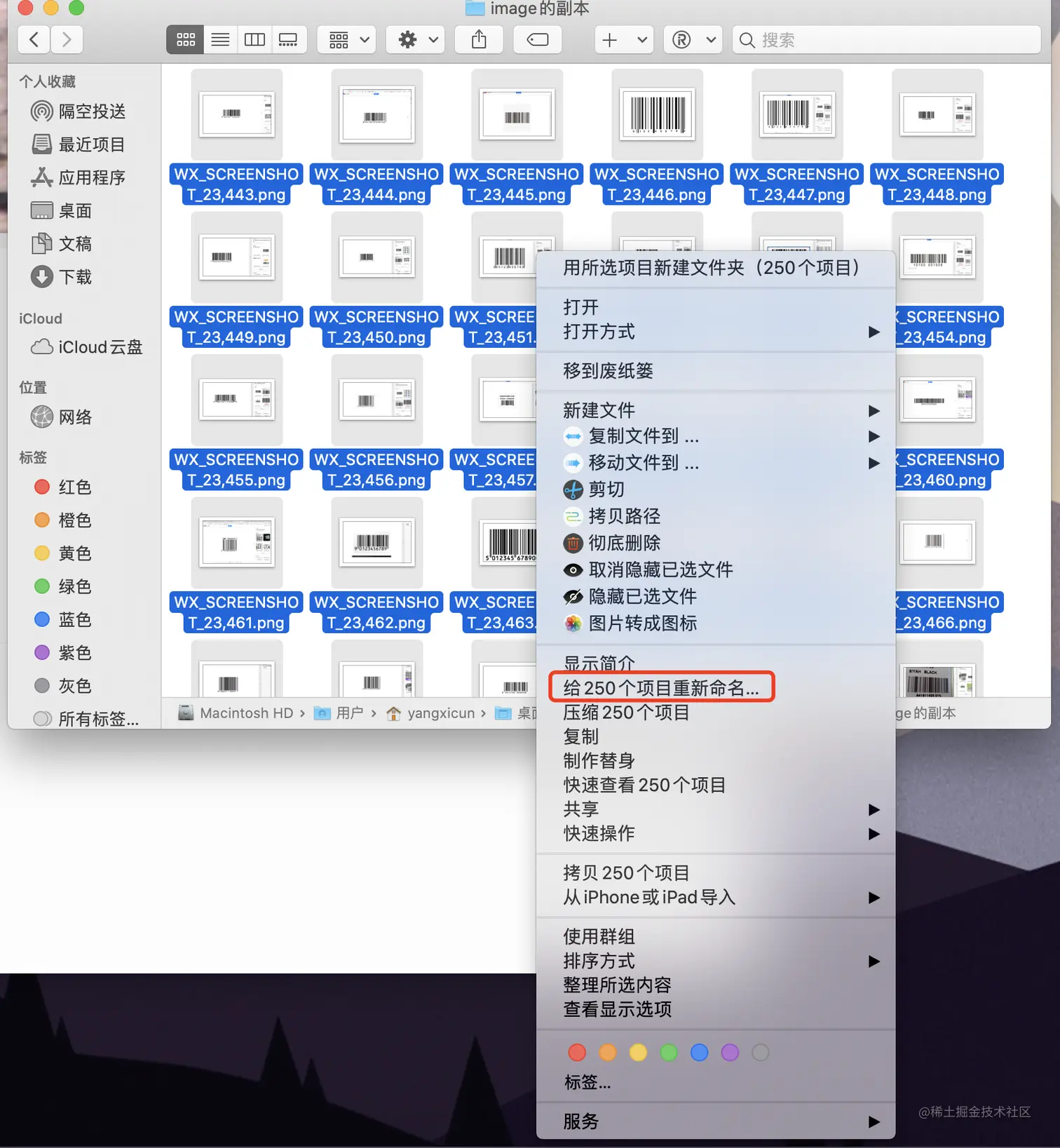This screenshot has height=1148, width=1060.
Task: Choose 剪切 with scissors icon
Action: [x=716, y=489]
